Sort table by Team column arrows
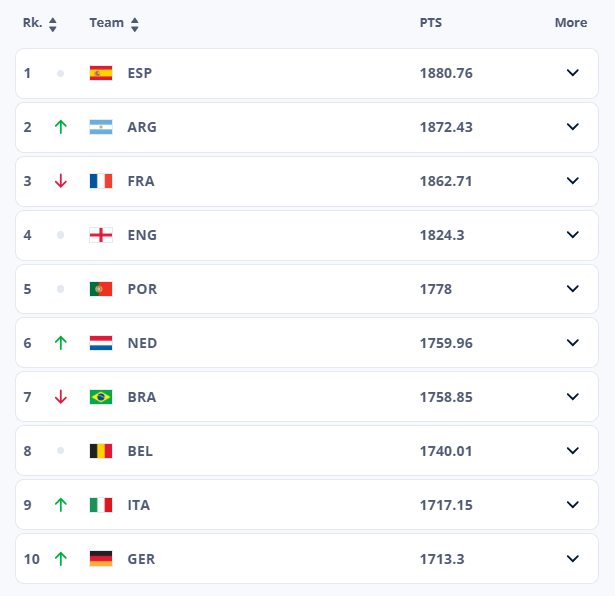The image size is (615, 596). (x=135, y=23)
